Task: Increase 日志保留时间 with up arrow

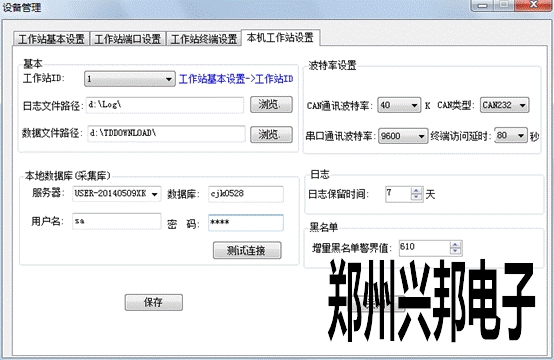Action: [417, 191]
